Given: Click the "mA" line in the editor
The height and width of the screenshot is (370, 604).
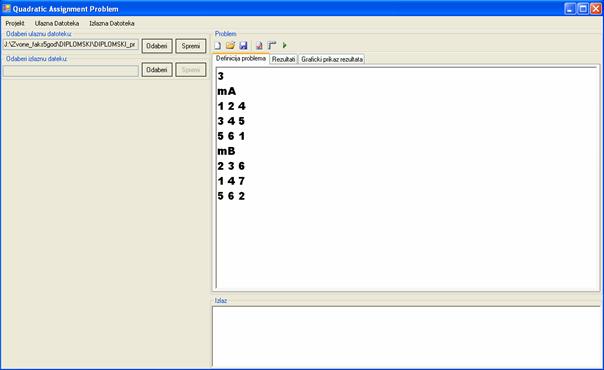Looking at the screenshot, I should (226, 91).
